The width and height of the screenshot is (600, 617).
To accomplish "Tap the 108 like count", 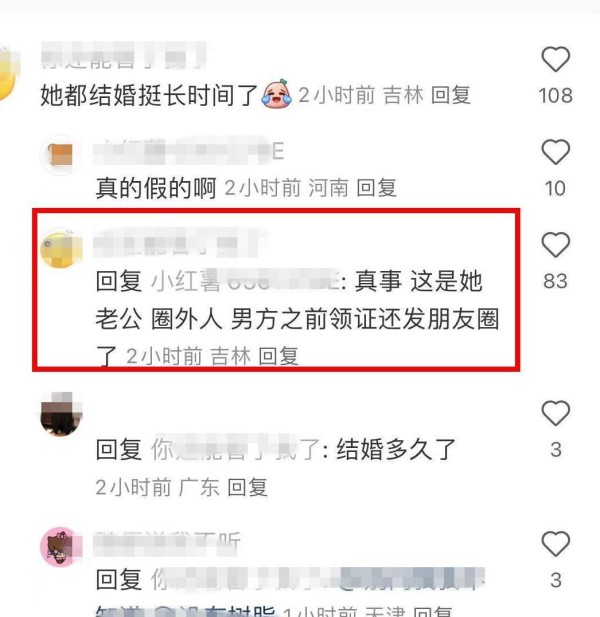I will tap(556, 96).
